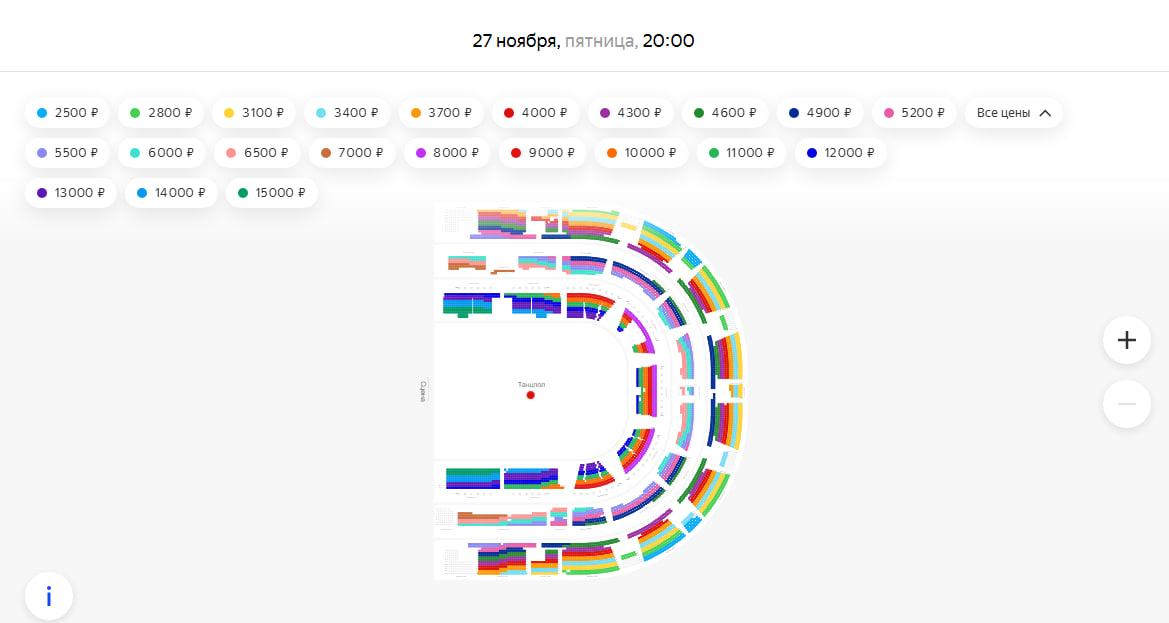Screen dimensions: 1169x623
Task: Select the 3700 ₽ price chip
Action: [441, 113]
